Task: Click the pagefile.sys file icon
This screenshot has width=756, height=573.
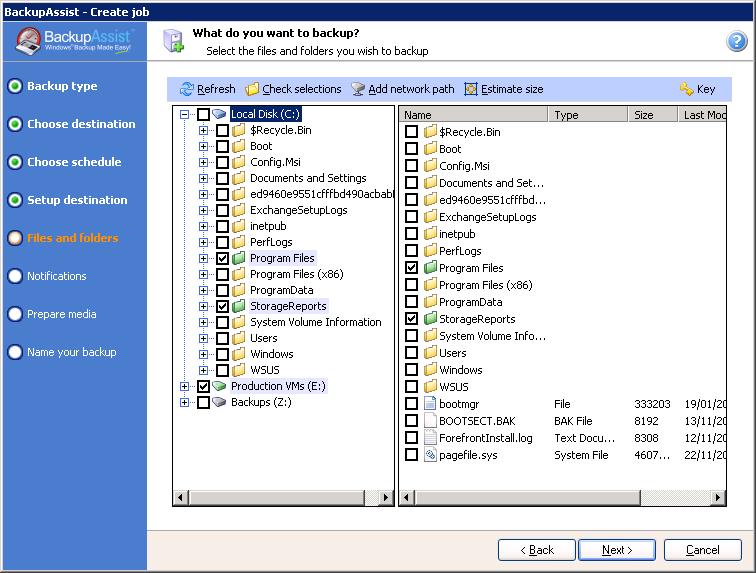Action: [x=430, y=454]
